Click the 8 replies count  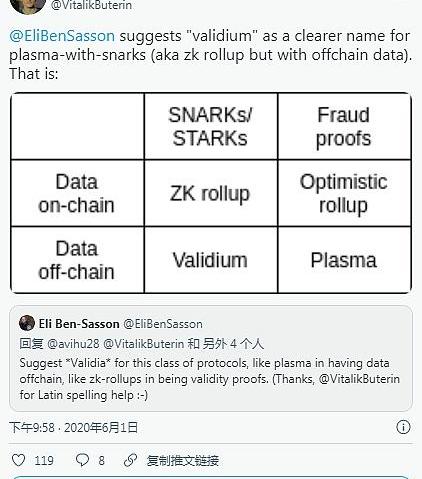pos(101,461)
